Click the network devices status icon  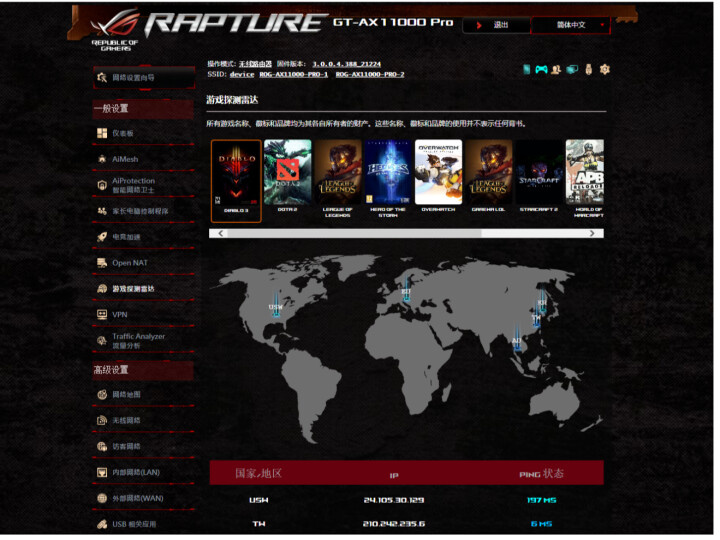click(572, 70)
